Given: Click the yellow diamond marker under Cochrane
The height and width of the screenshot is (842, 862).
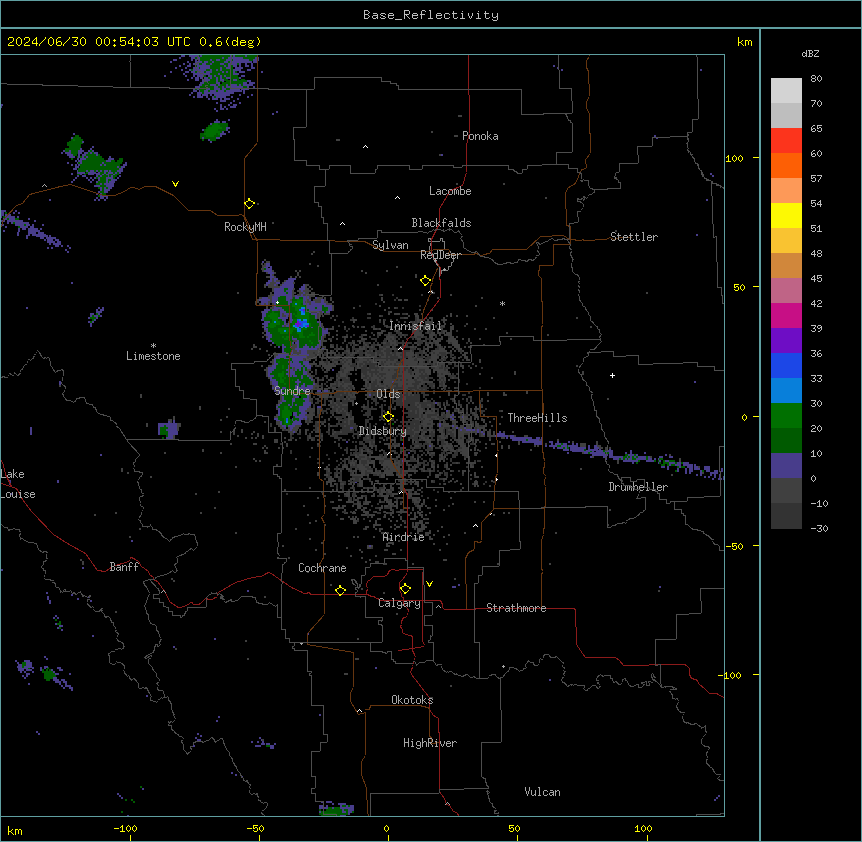Looking at the screenshot, I should click(x=340, y=590).
